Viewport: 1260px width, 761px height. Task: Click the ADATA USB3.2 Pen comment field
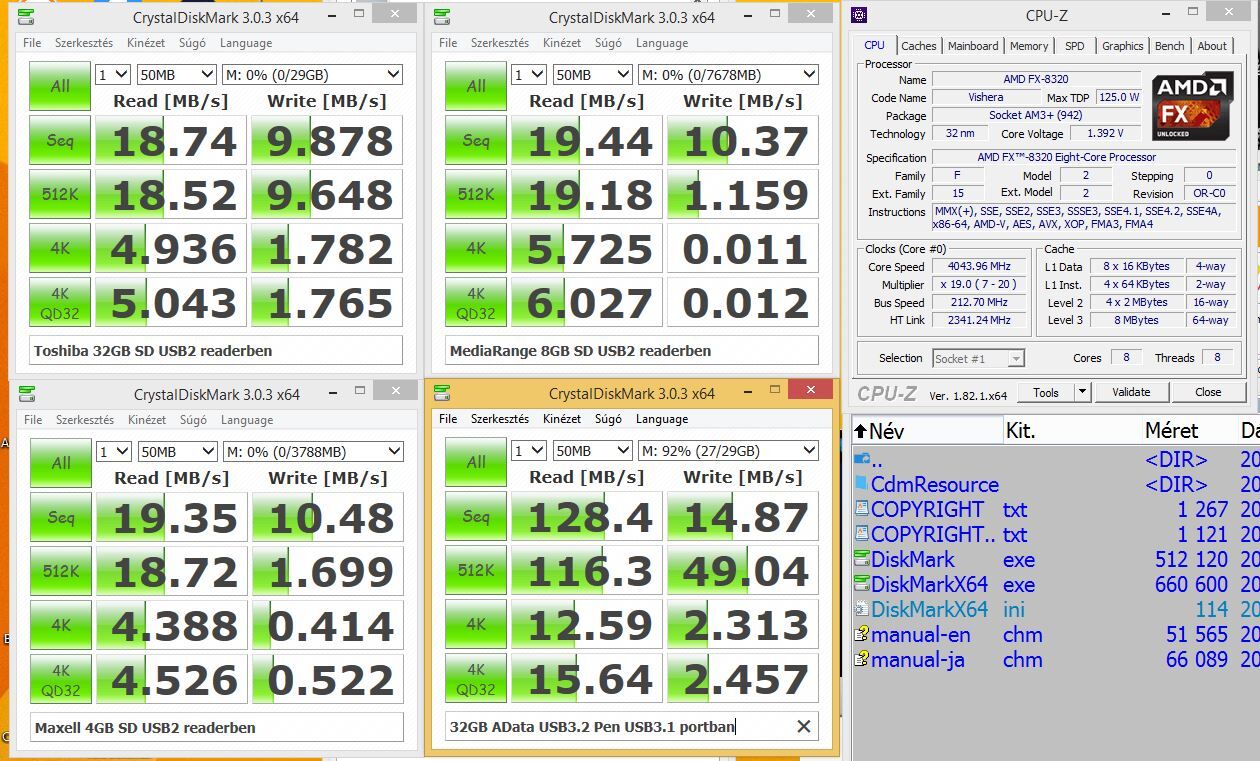click(x=632, y=727)
